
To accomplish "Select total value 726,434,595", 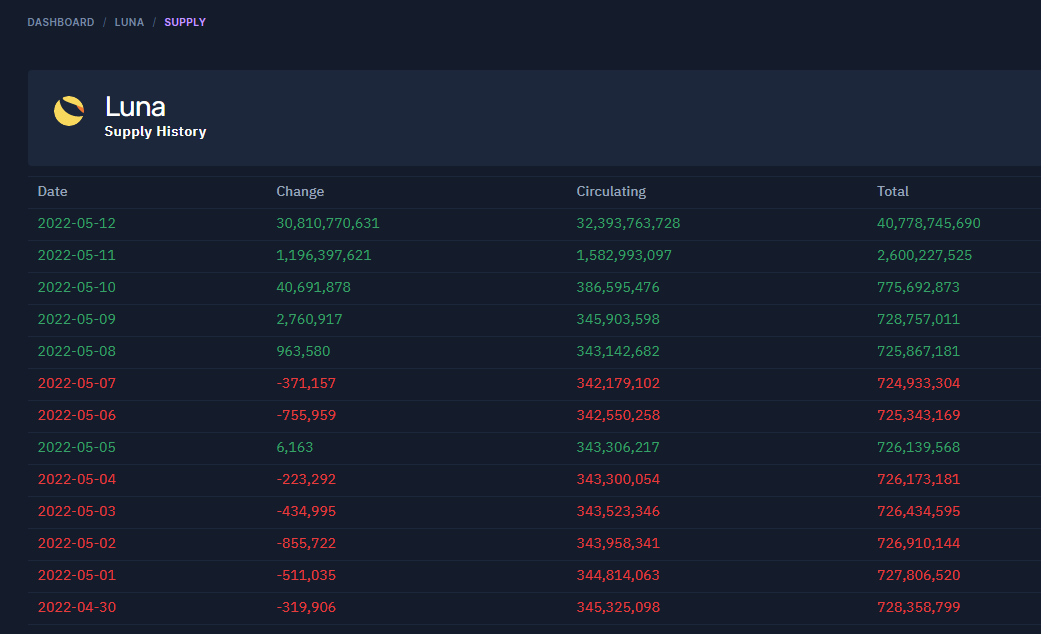I will (x=918, y=511).
